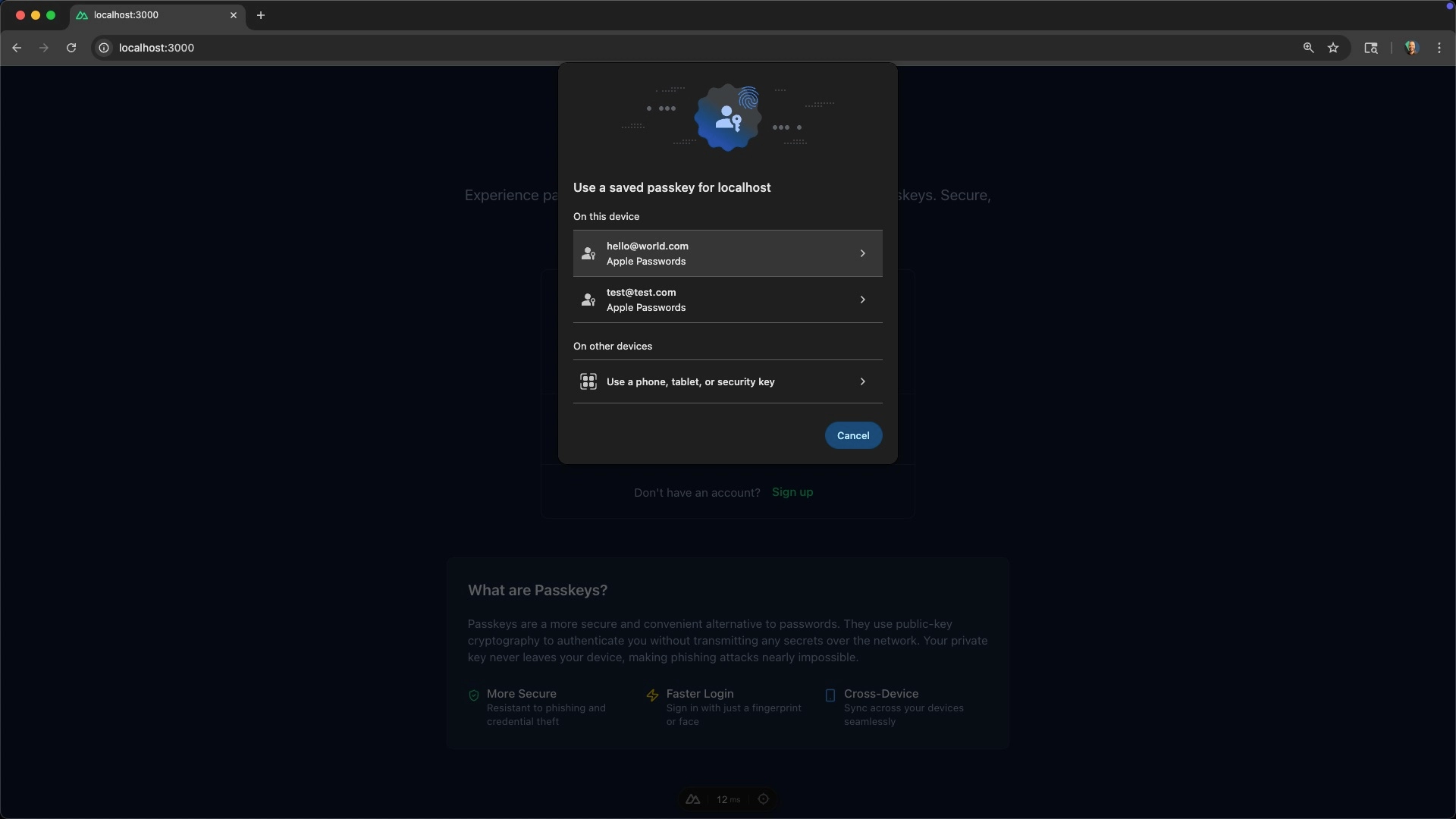The width and height of the screenshot is (1456, 819).
Task: Click the zoom magnifier icon in toolbar
Action: [1307, 47]
